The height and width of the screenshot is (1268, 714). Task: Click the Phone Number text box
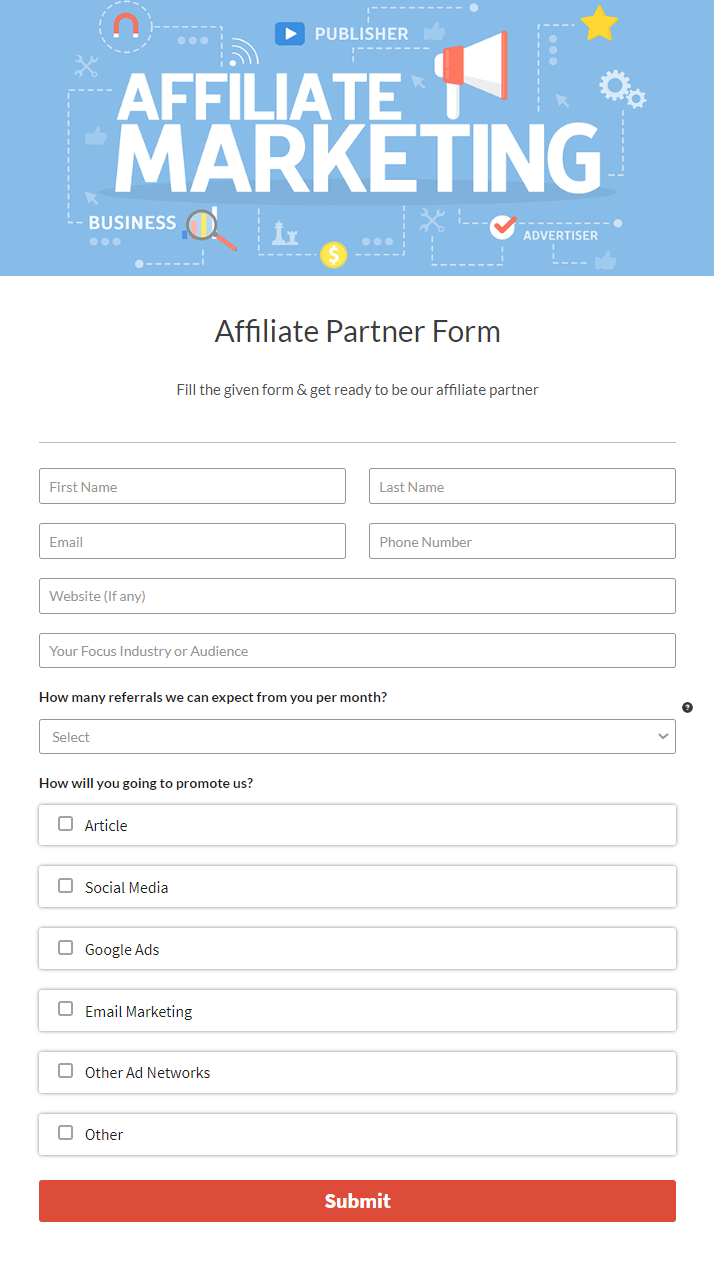[522, 541]
